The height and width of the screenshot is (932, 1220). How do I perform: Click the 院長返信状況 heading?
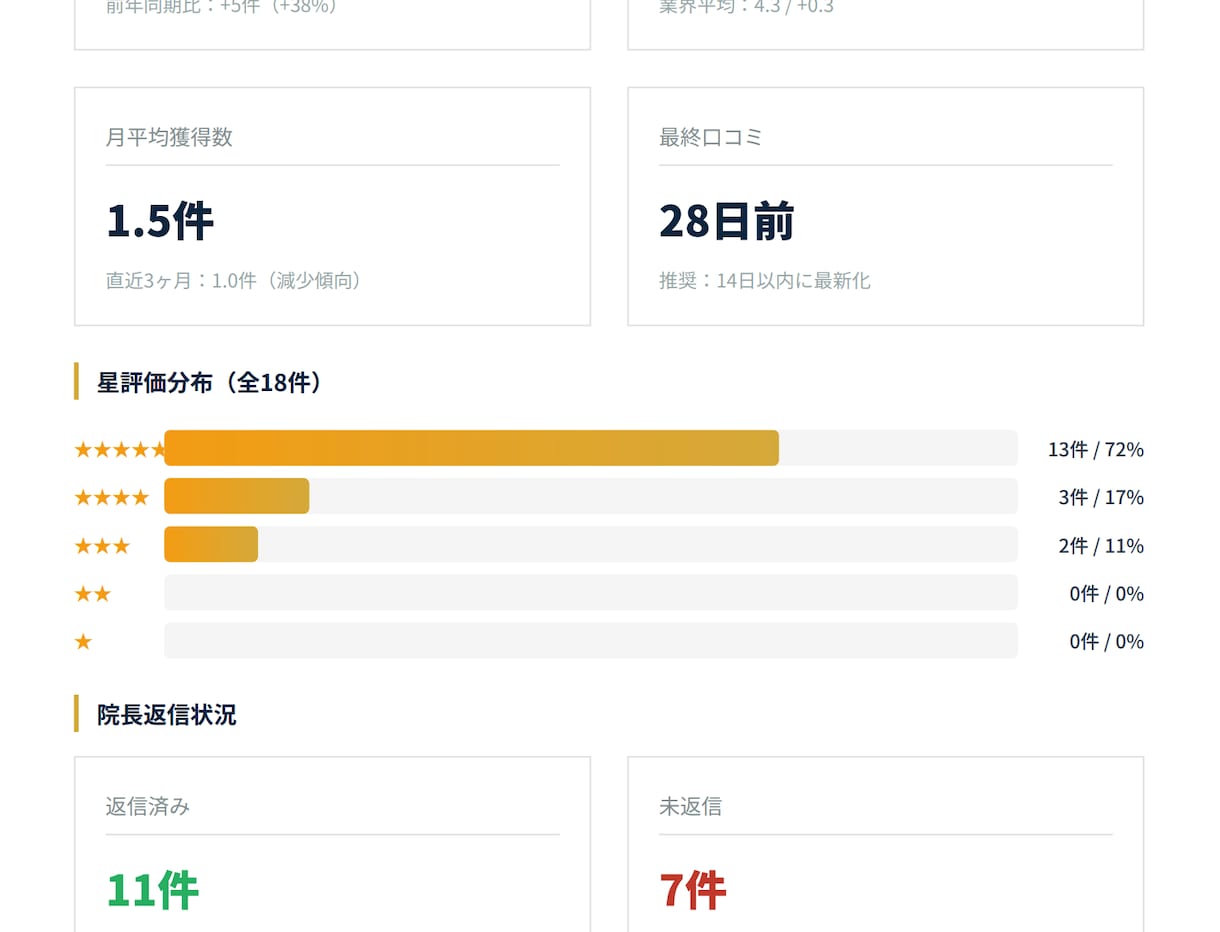(x=167, y=715)
